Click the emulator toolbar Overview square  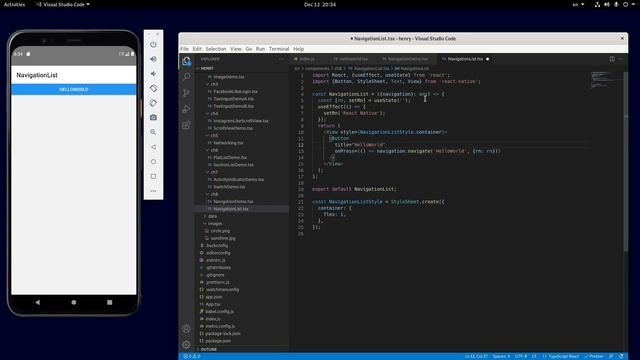coord(153,176)
